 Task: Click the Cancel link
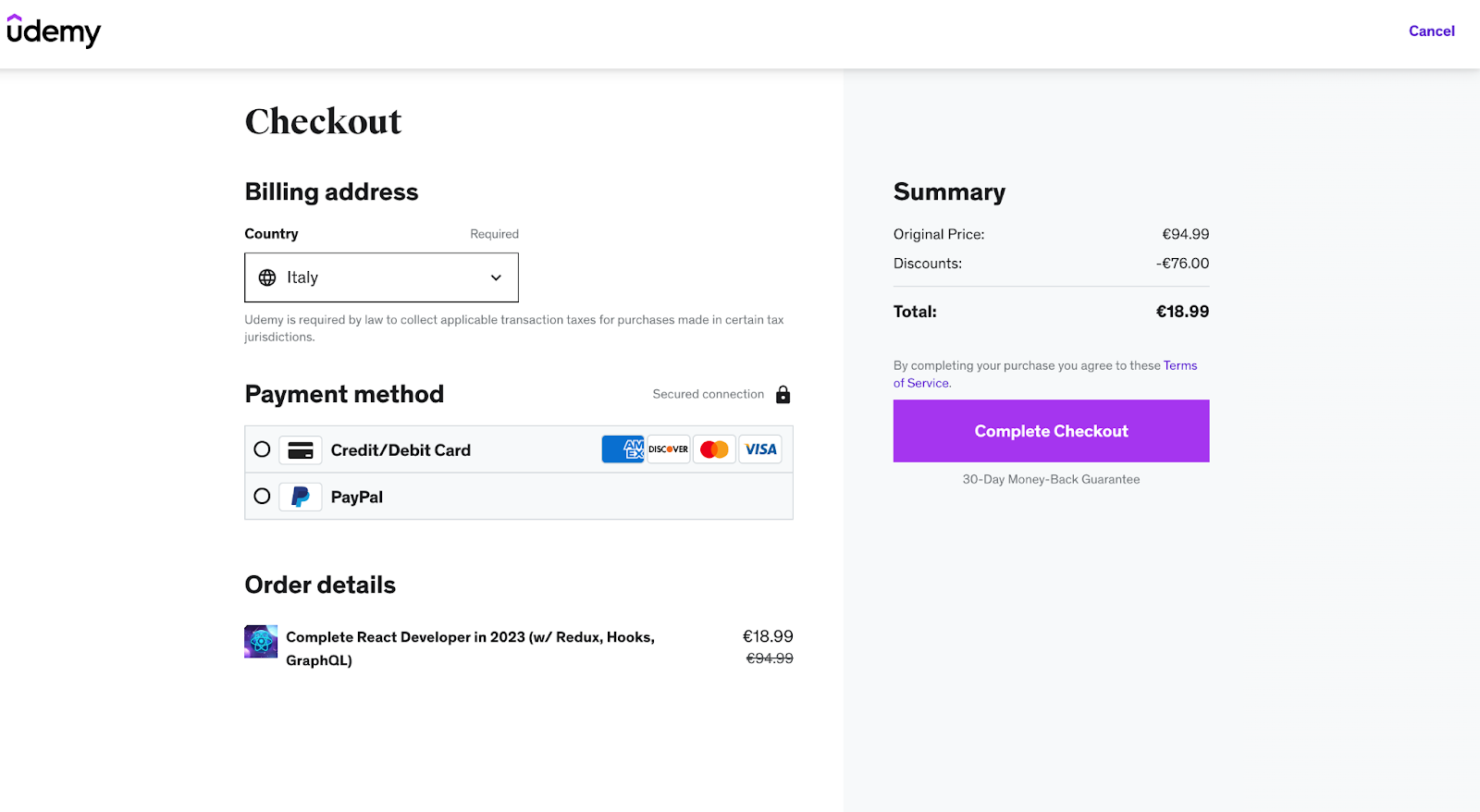pos(1432,31)
